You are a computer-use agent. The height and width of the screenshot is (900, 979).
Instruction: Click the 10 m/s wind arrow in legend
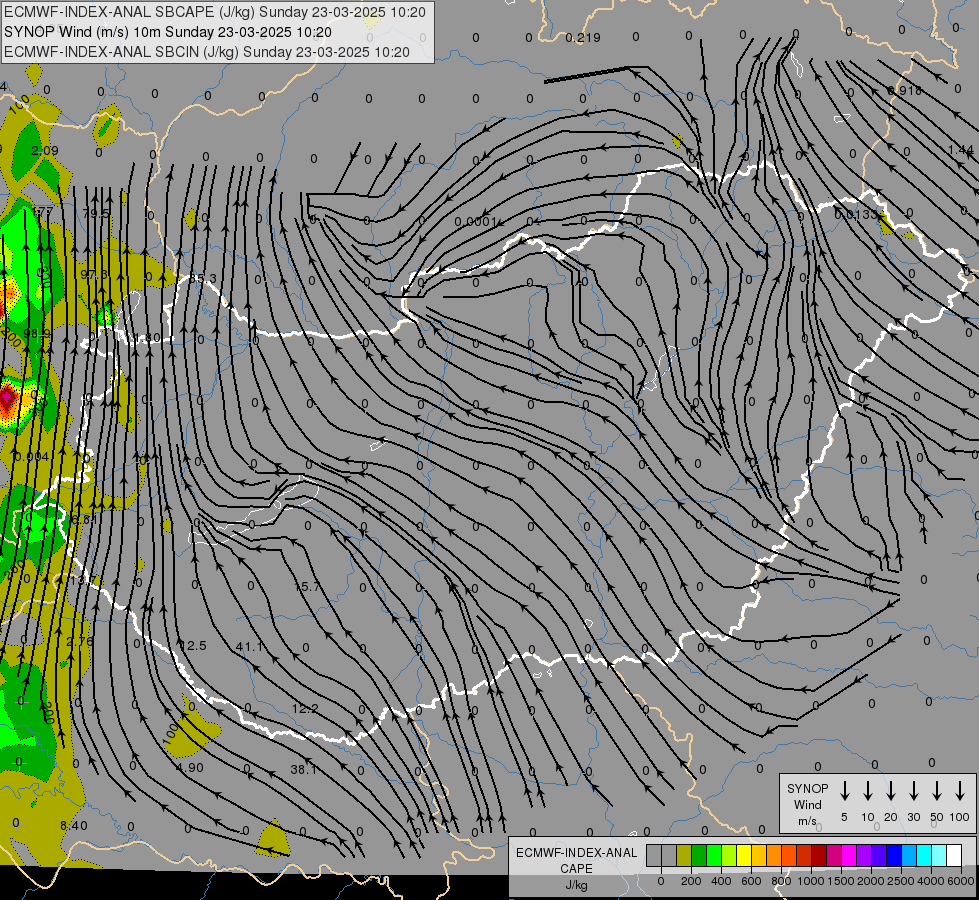pyautogui.click(x=867, y=791)
